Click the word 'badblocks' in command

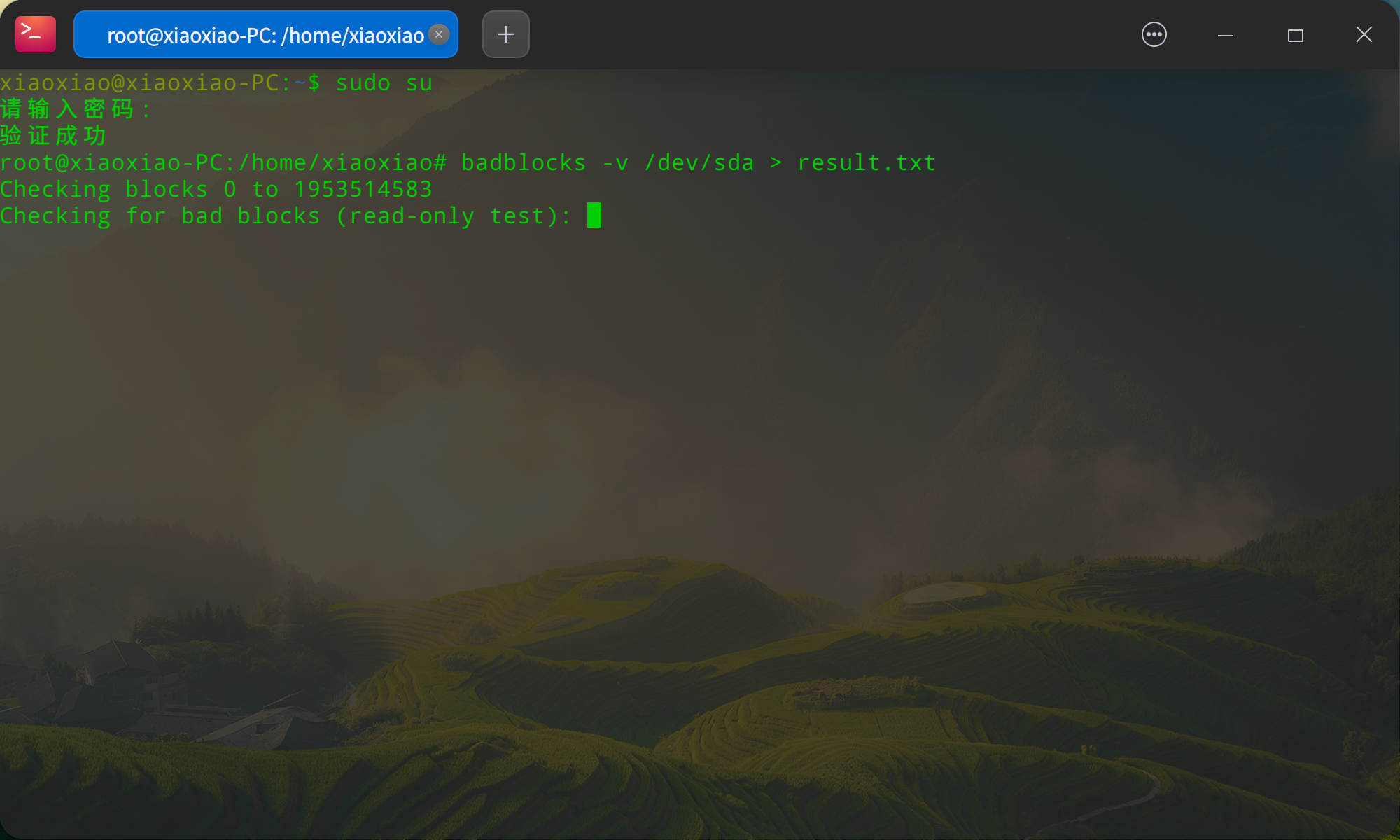[x=523, y=163]
